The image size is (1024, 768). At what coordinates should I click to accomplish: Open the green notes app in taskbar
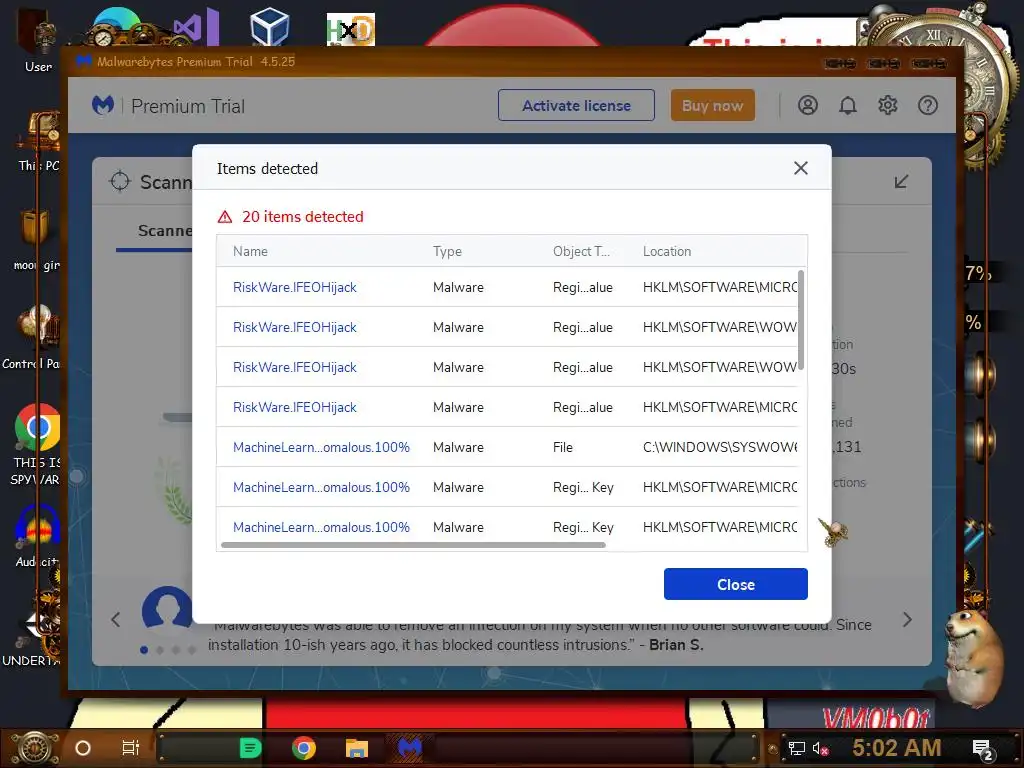[250, 748]
